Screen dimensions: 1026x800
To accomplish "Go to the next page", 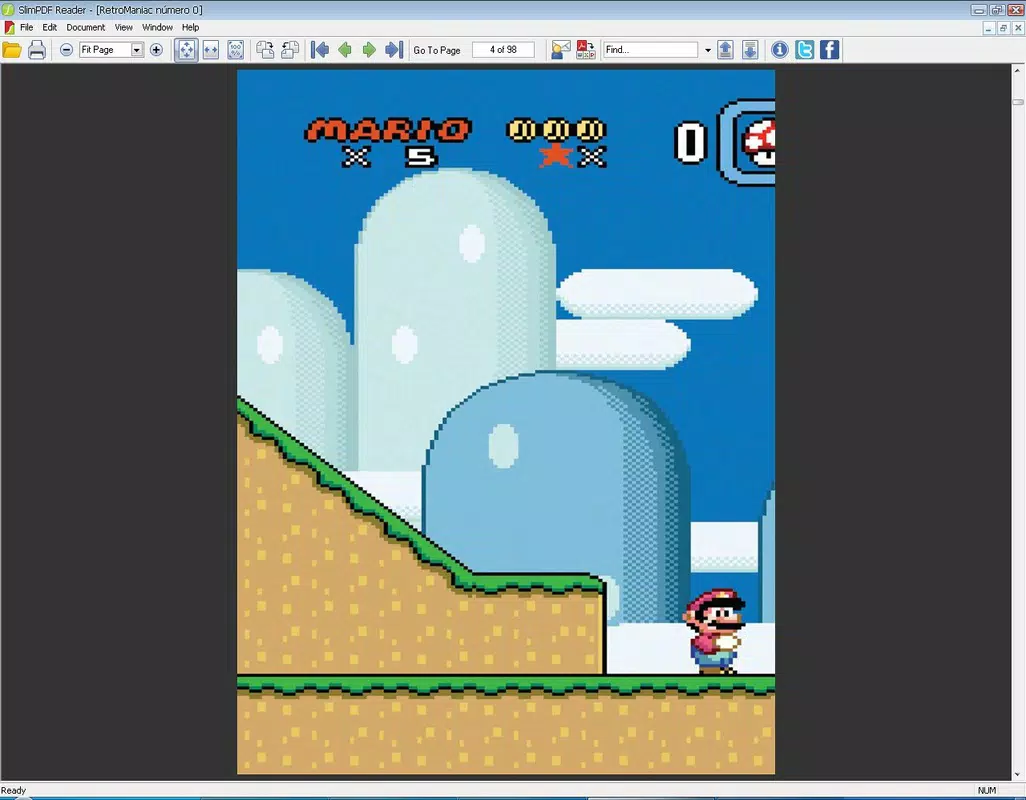I will [369, 50].
